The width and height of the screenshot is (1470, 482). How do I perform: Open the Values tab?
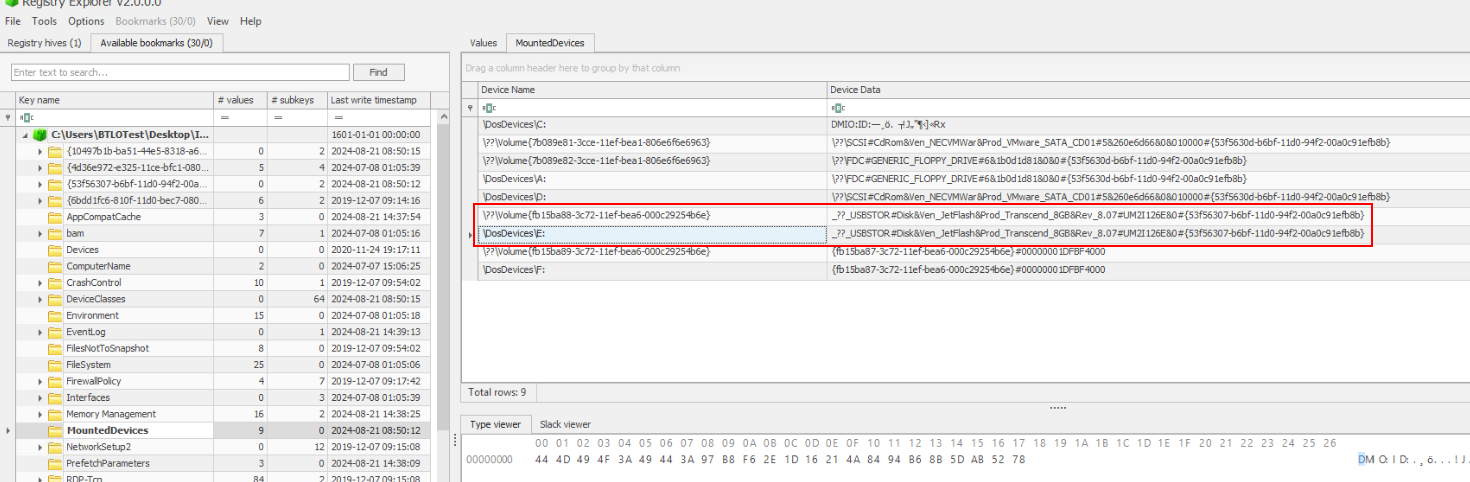pos(483,43)
